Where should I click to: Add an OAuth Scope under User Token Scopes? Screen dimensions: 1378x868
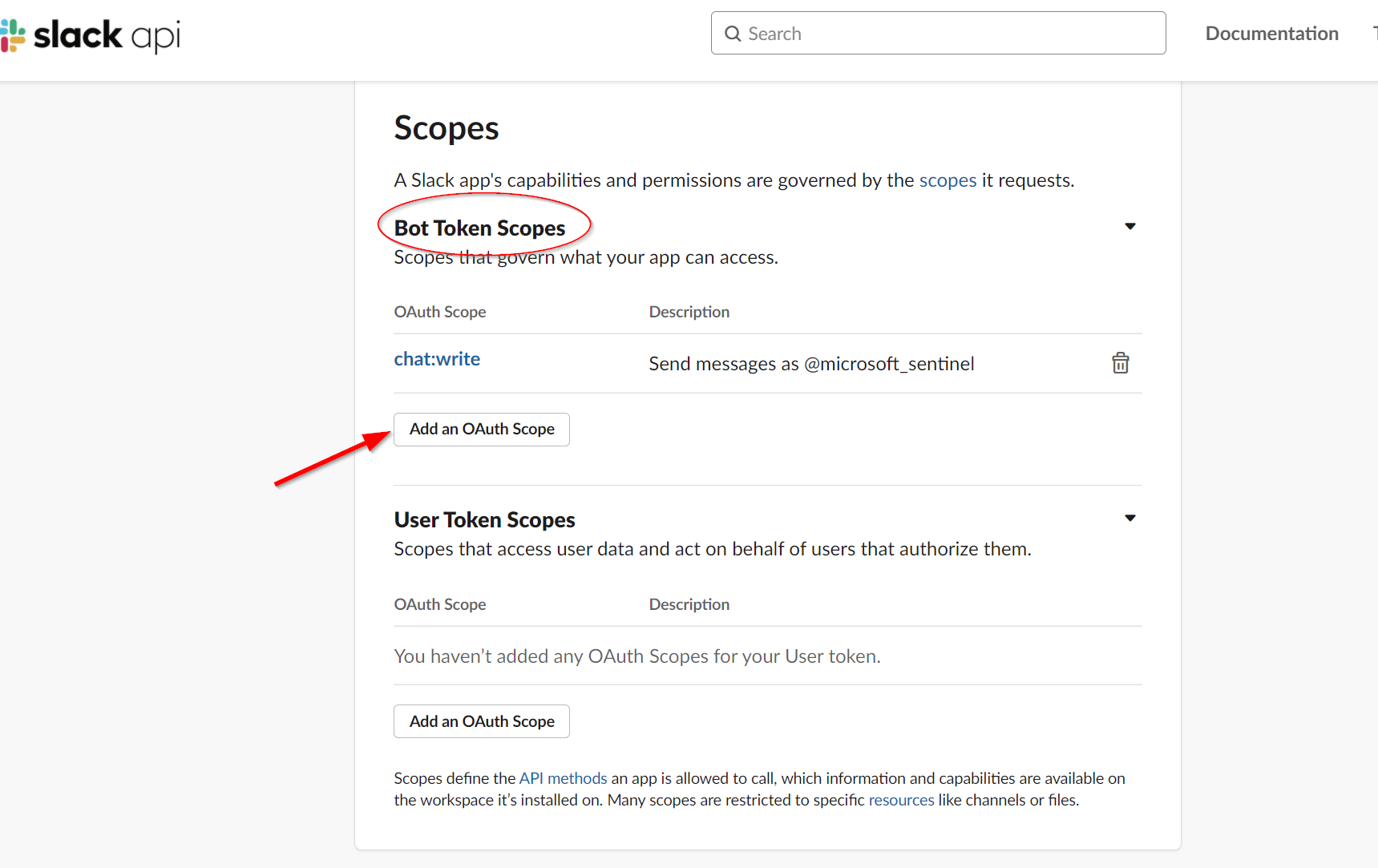[482, 721]
